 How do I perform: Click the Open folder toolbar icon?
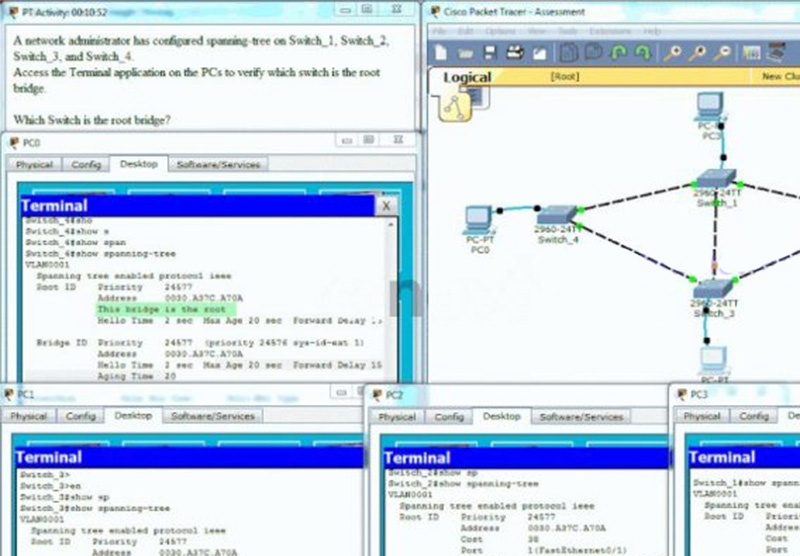pyautogui.click(x=466, y=53)
